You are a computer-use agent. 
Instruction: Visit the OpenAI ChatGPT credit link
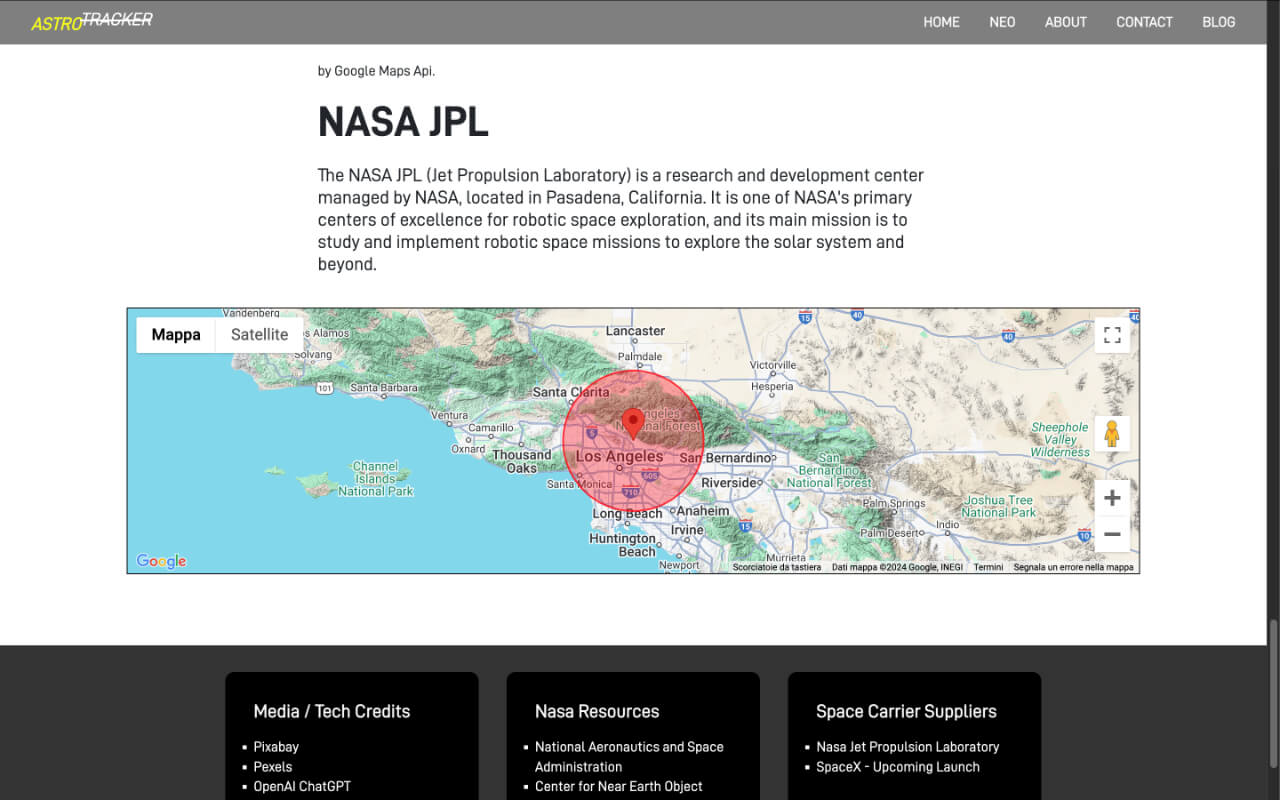coord(302,786)
